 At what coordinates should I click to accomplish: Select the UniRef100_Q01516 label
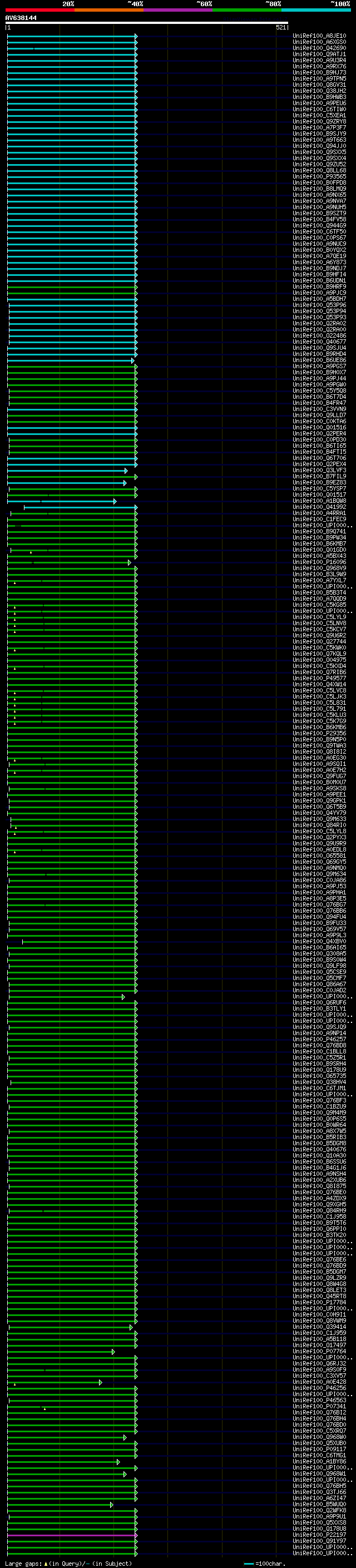tap(319, 428)
